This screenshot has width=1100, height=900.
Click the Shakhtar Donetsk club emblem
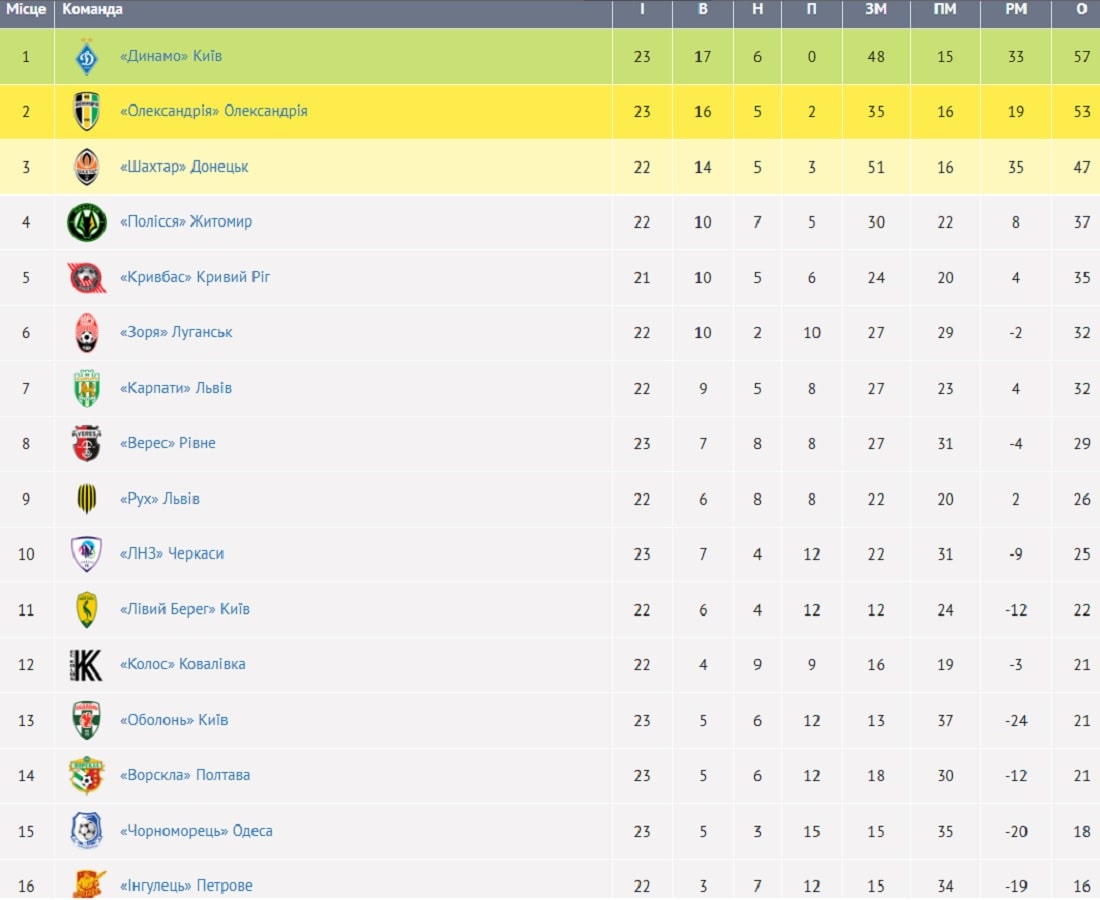coord(87,167)
